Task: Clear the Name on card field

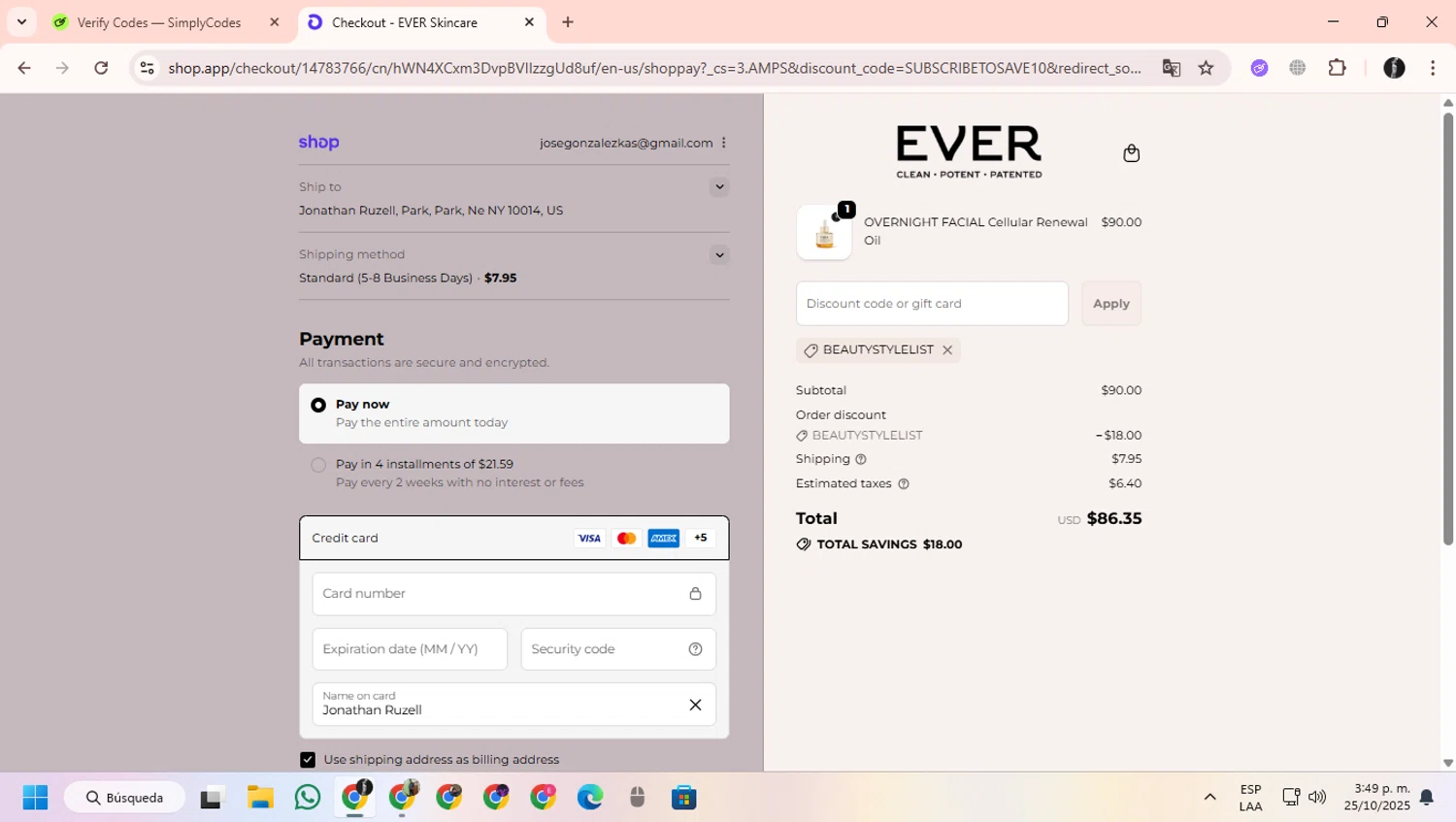Action: [x=695, y=705]
